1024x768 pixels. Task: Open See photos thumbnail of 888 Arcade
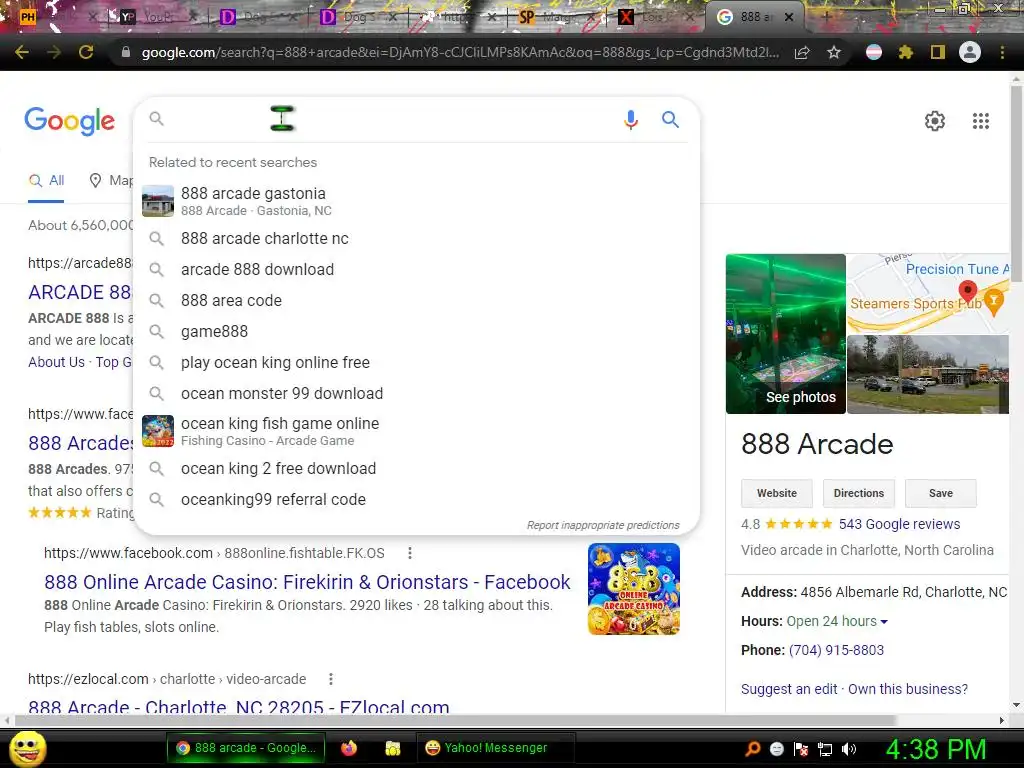pos(786,334)
